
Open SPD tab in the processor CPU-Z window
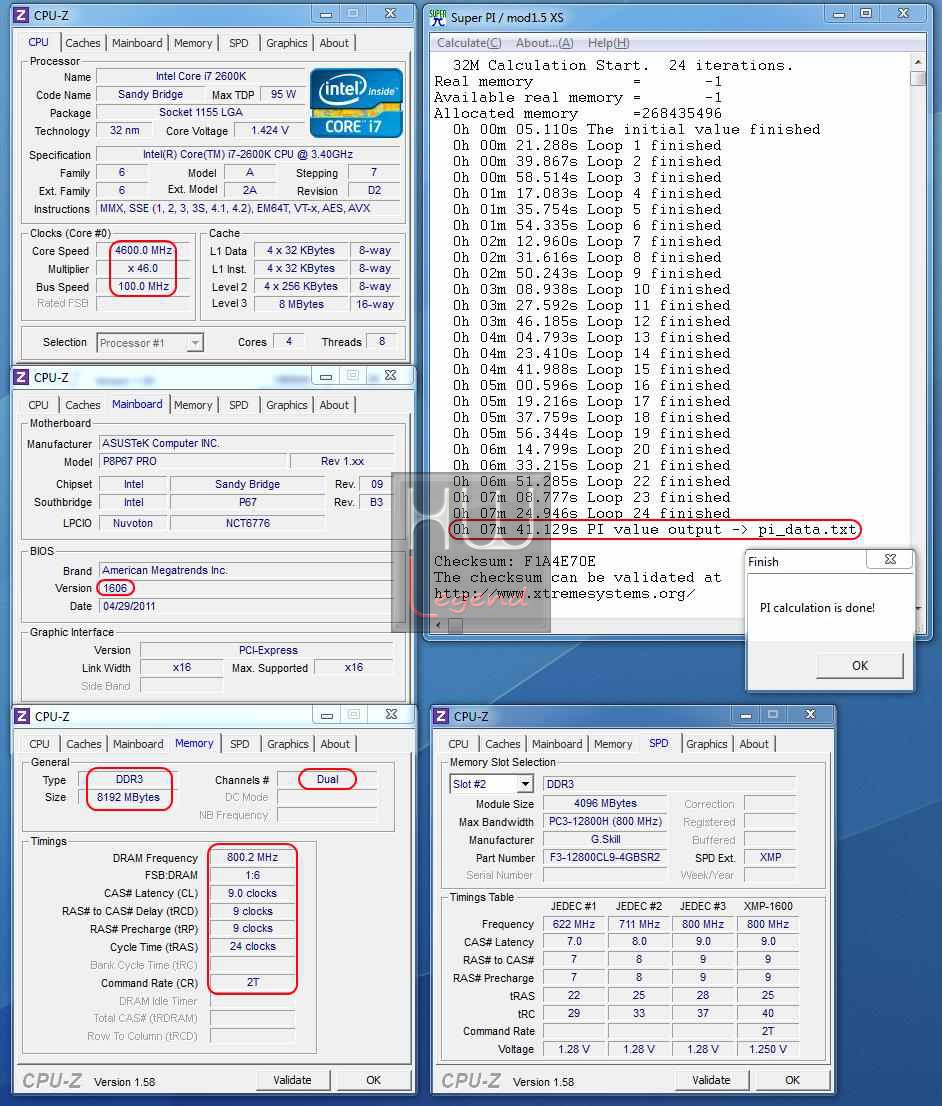[238, 43]
